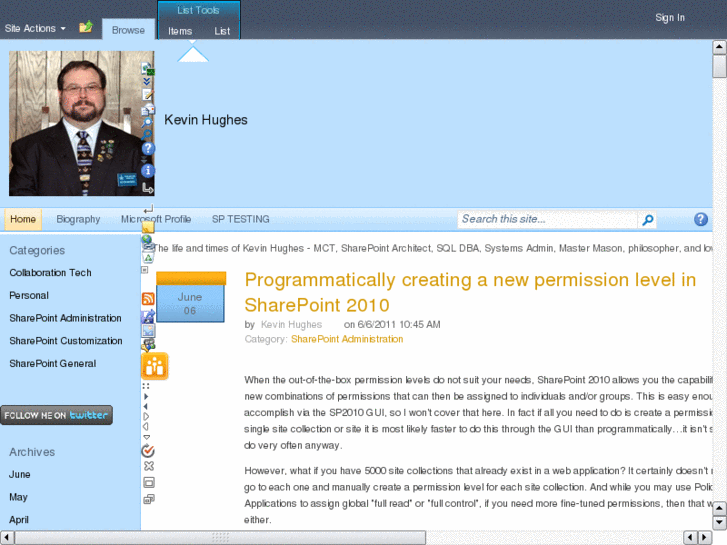The height and width of the screenshot is (545, 727).
Task: Click the outlined right-pointing triangle
Action: [x=146, y=416]
